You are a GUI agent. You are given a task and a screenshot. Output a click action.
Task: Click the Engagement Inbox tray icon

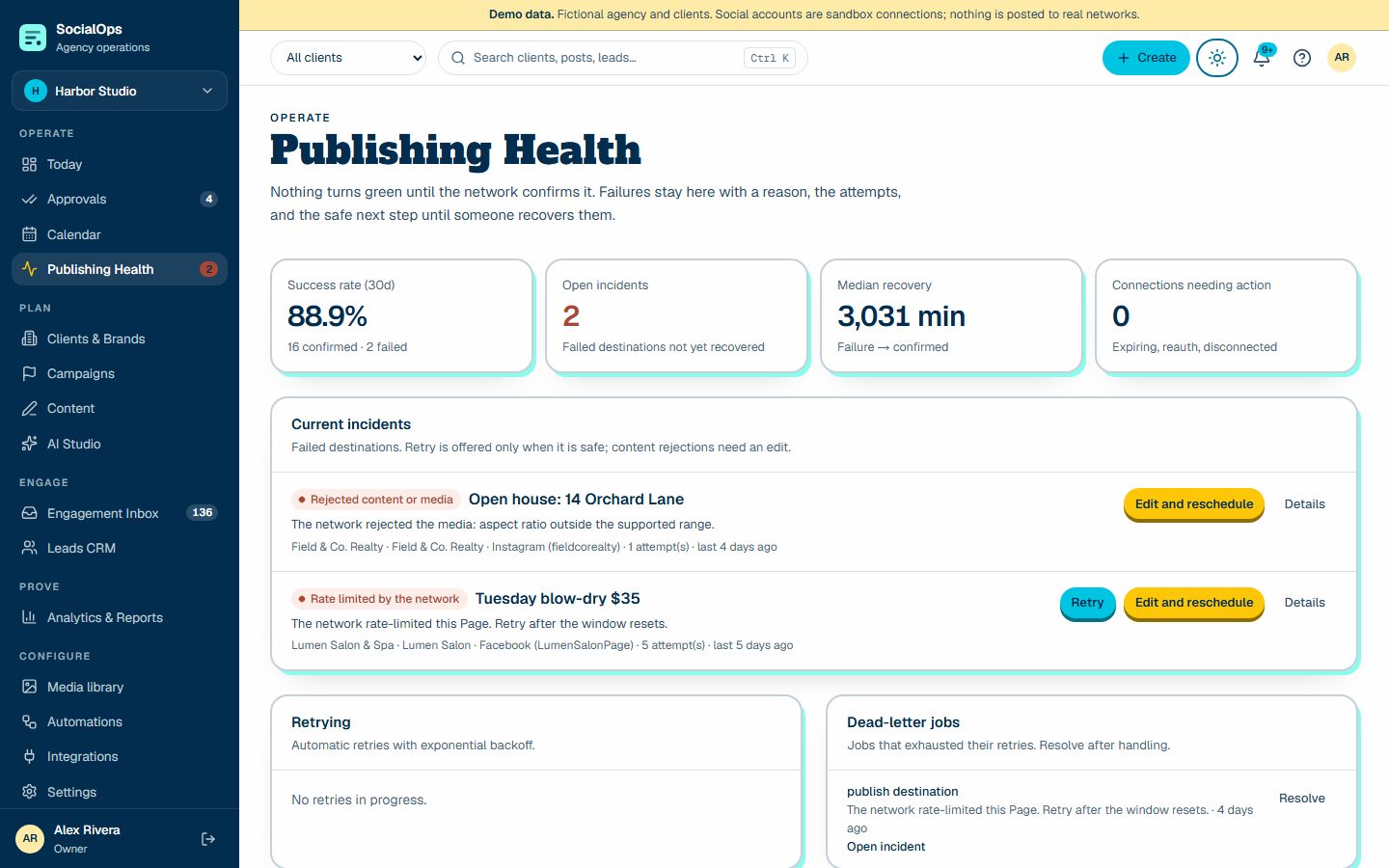[x=30, y=513]
